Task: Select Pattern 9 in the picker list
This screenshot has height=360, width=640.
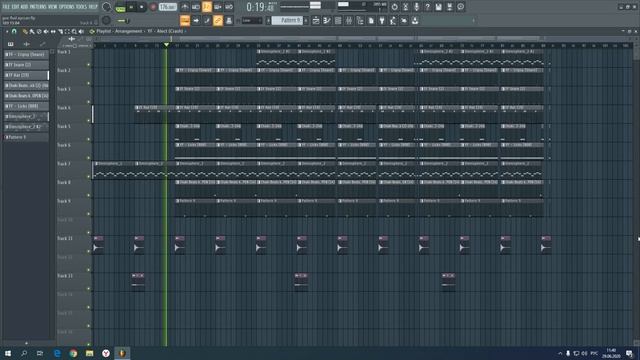Action: coord(26,137)
